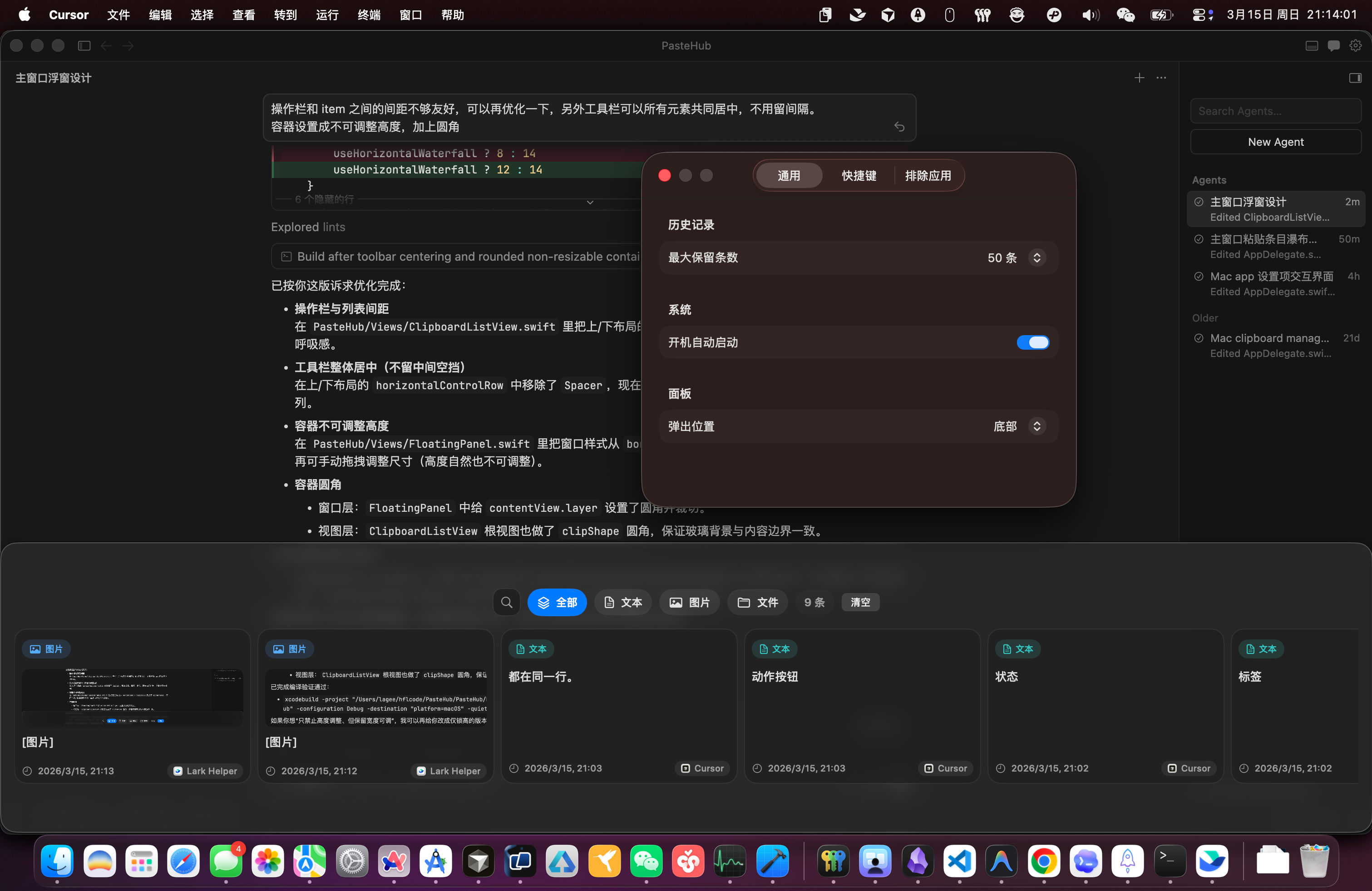Click the New Agent button
Viewport: 1372px width, 891px height.
(1275, 142)
